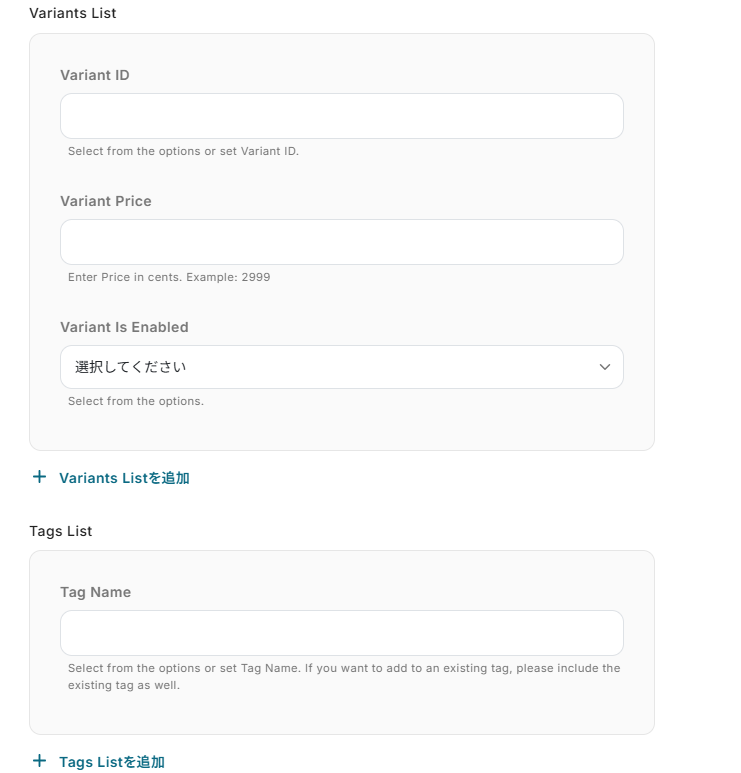Viewport: 741px width, 773px height.
Task: Click the Variant Price field label
Action: (x=106, y=201)
